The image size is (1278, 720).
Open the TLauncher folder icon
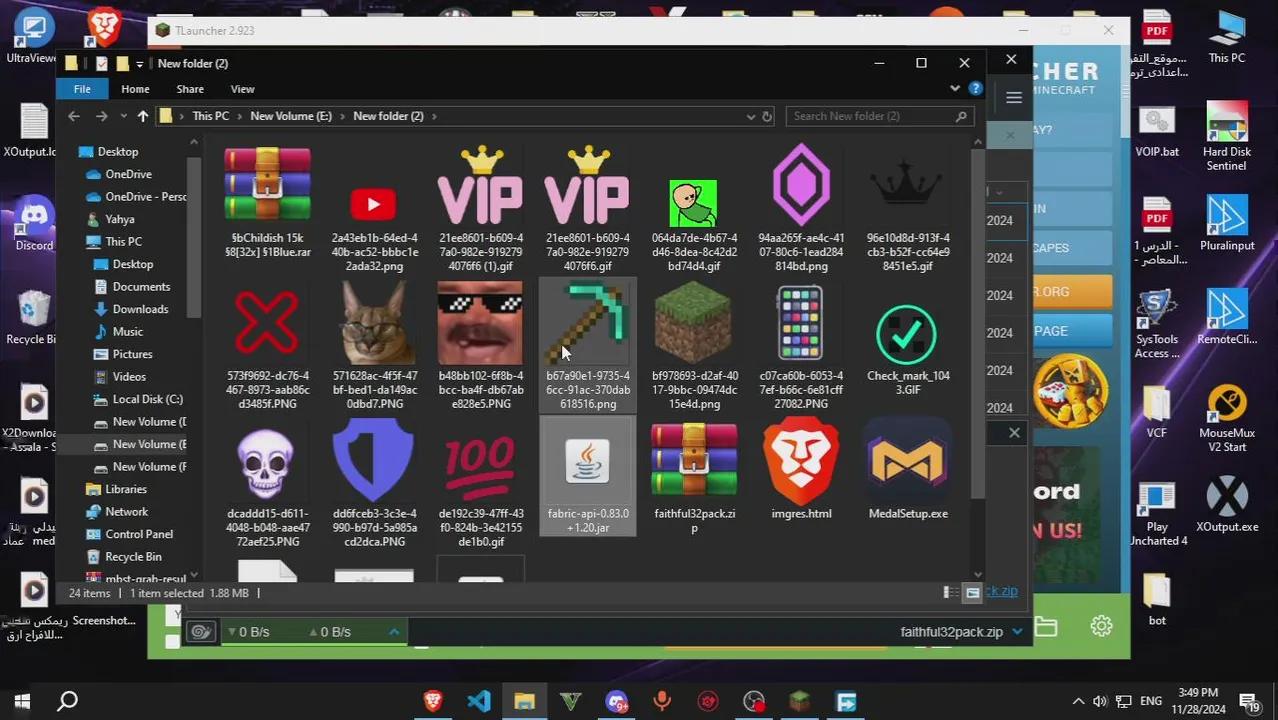tap(1045, 627)
